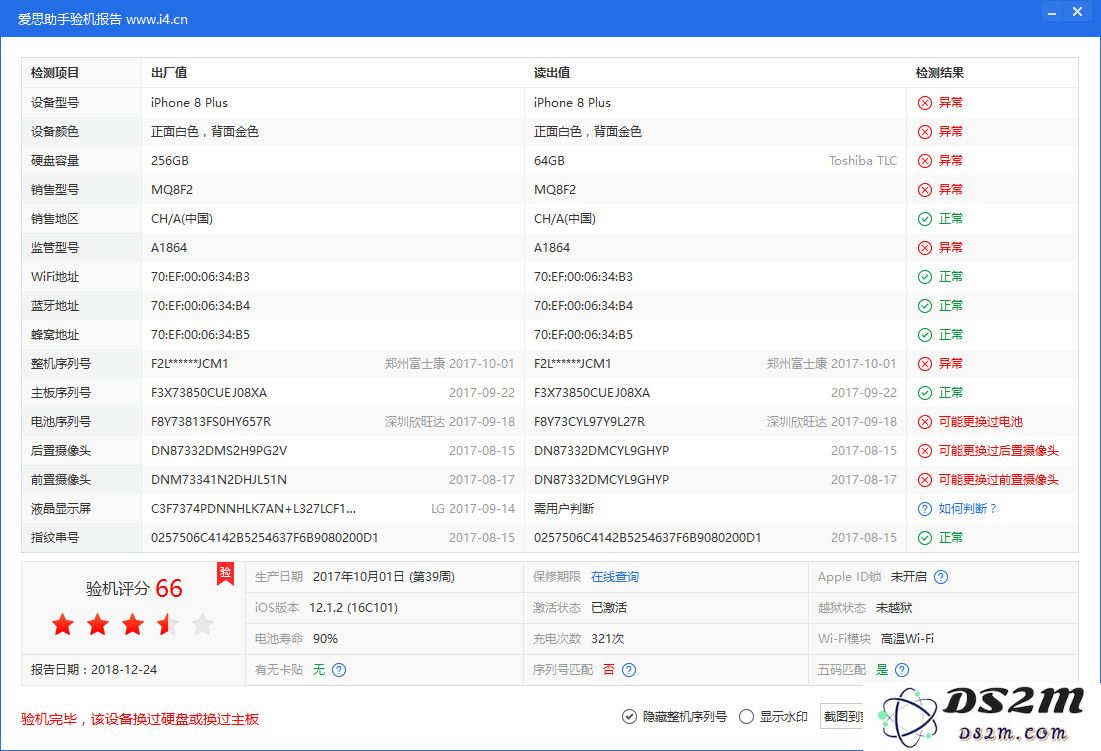Click the 截图到 button

pos(842,717)
